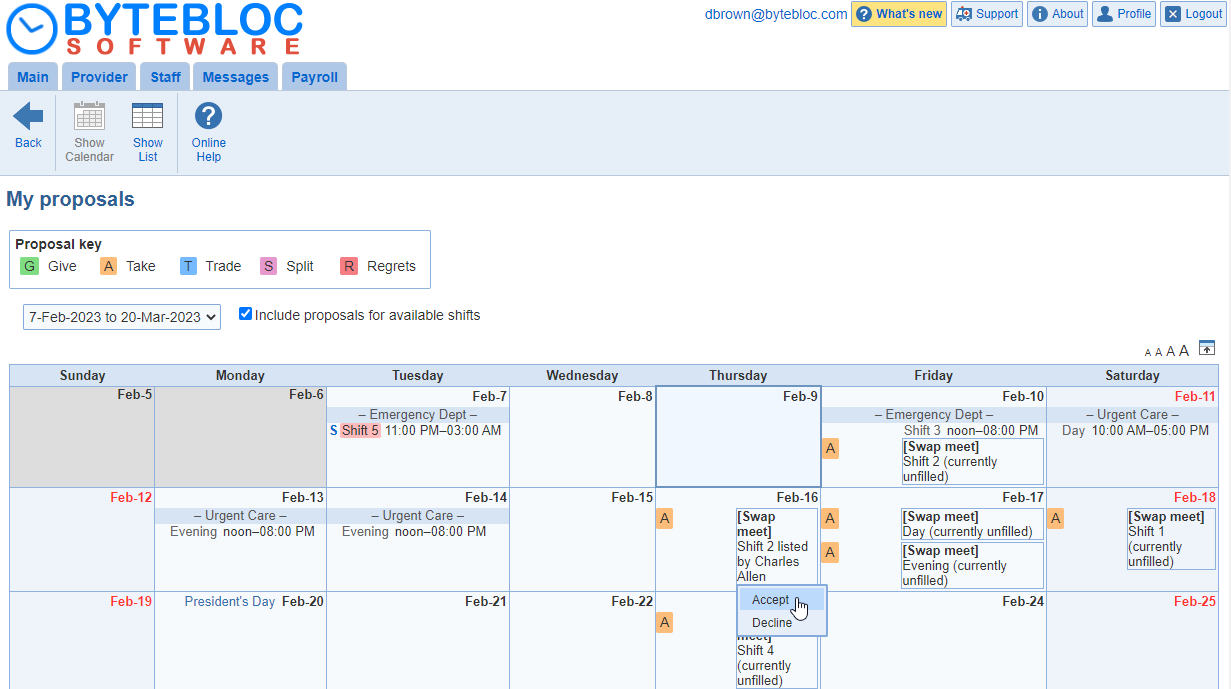The height and width of the screenshot is (689, 1231).
Task: Open Online Help question mark icon
Action: [x=208, y=117]
